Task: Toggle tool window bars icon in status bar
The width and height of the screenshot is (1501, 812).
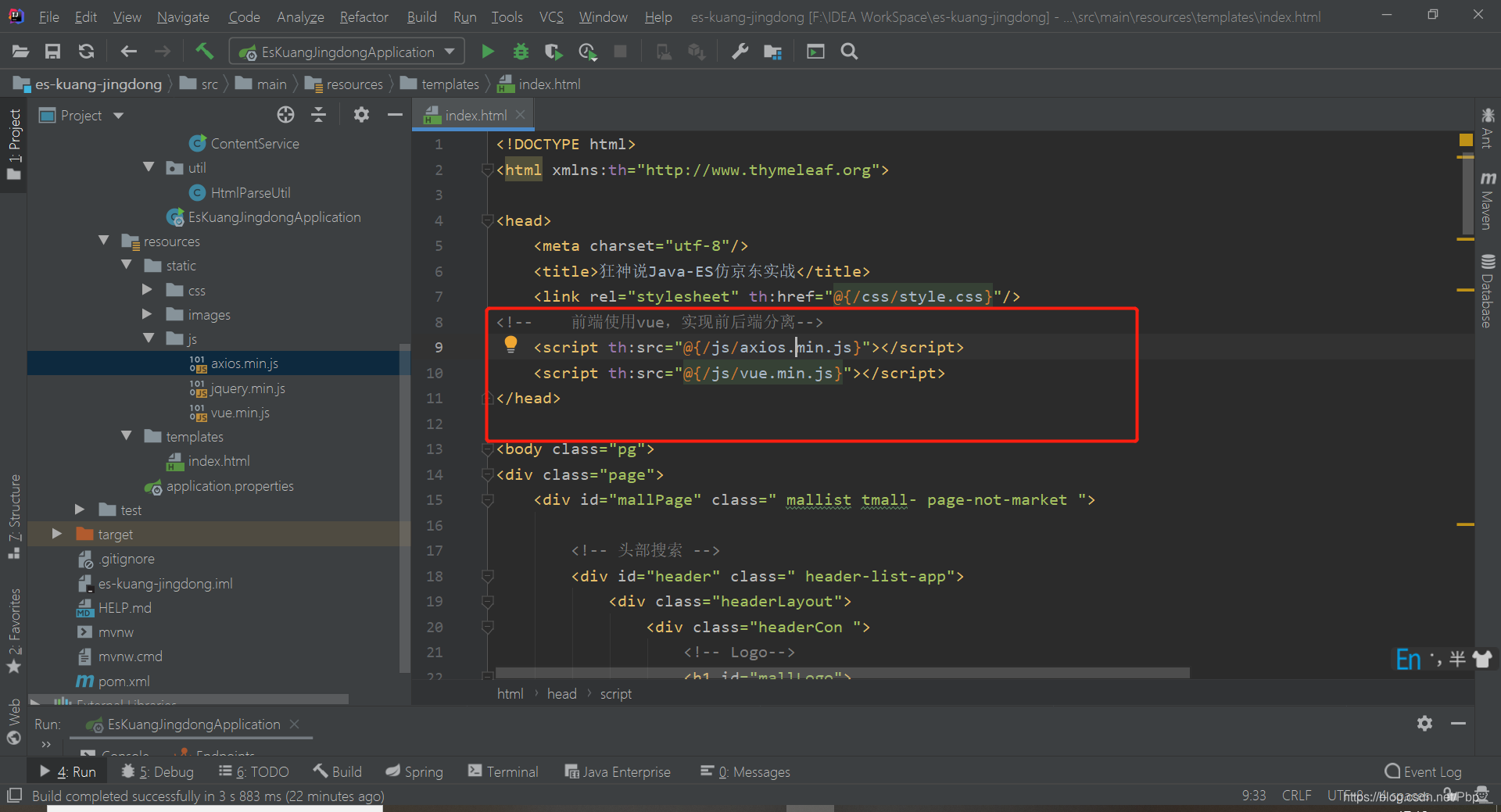Action: coord(14,796)
